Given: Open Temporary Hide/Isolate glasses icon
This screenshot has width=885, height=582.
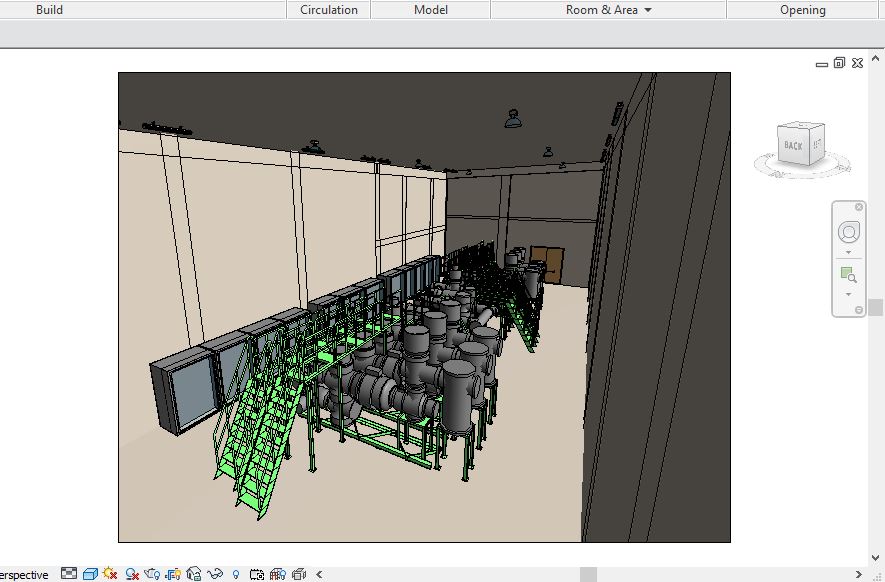Looking at the screenshot, I should click(214, 574).
